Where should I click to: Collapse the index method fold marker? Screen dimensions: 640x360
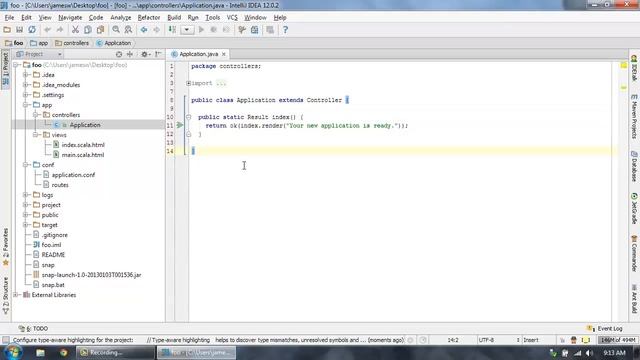tap(189, 117)
